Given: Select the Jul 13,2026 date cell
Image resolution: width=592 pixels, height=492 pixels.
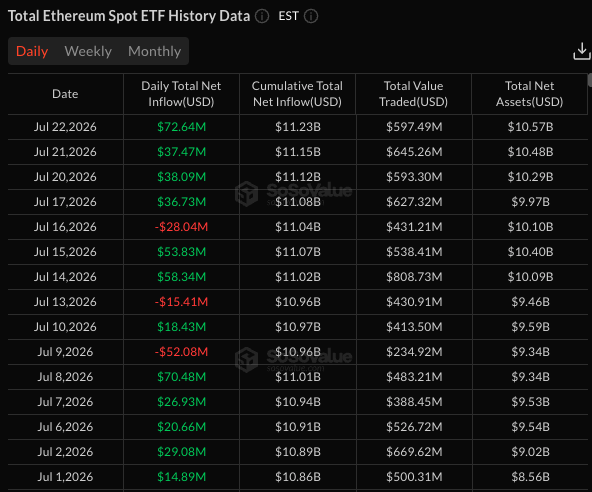Looking at the screenshot, I should point(65,302).
